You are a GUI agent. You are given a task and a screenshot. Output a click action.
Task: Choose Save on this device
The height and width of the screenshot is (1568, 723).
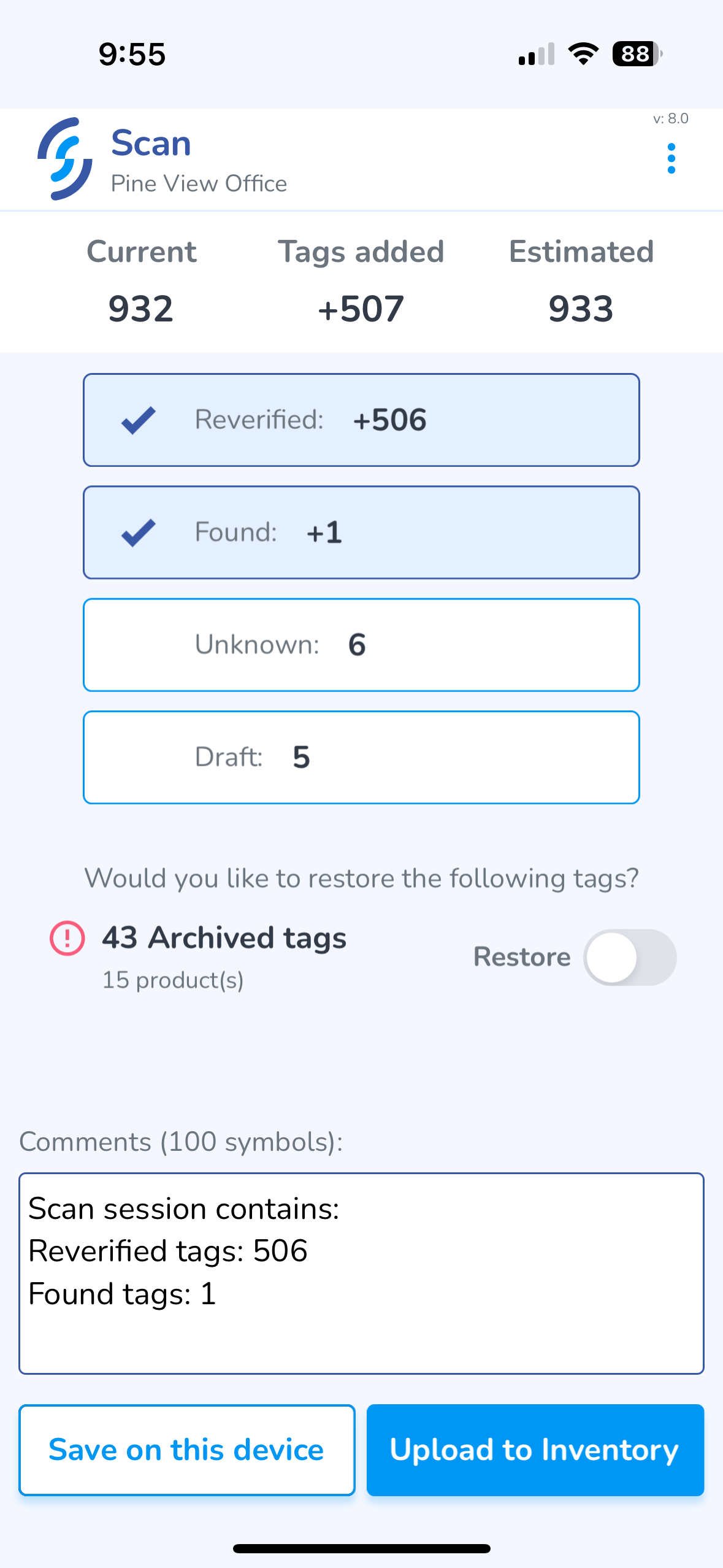tap(187, 1450)
